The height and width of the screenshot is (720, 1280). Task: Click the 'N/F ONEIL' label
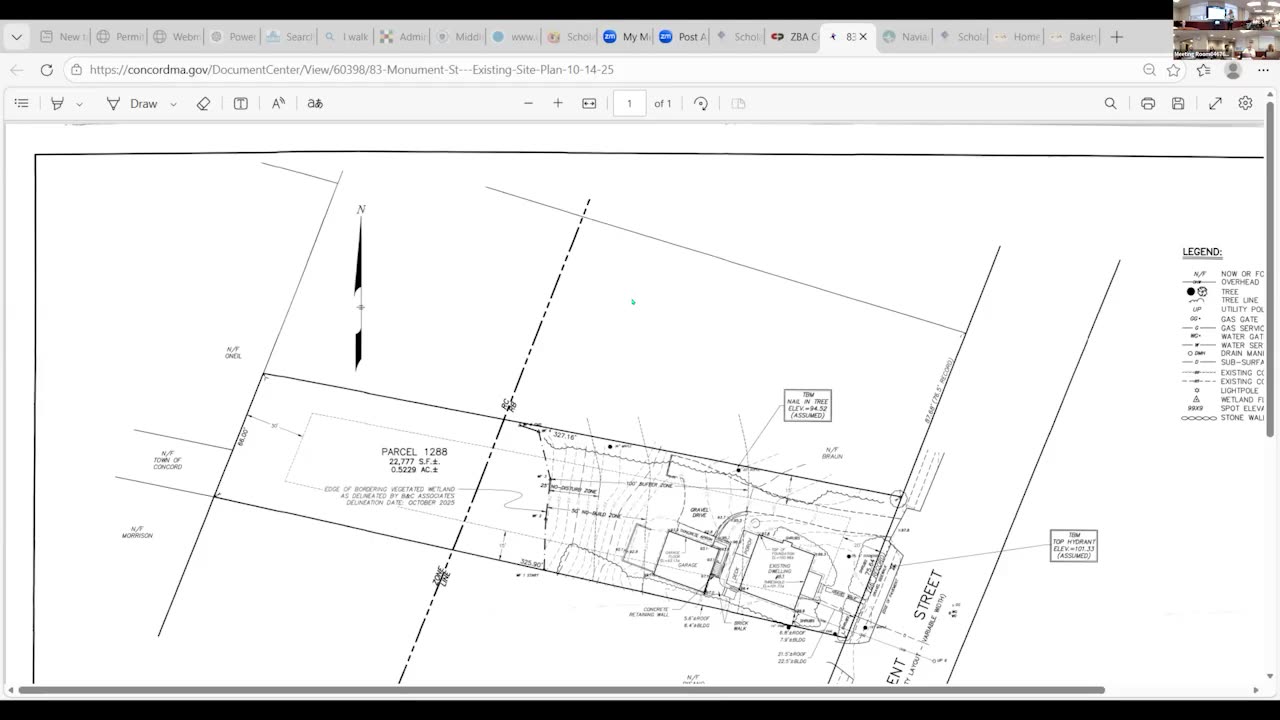point(233,353)
